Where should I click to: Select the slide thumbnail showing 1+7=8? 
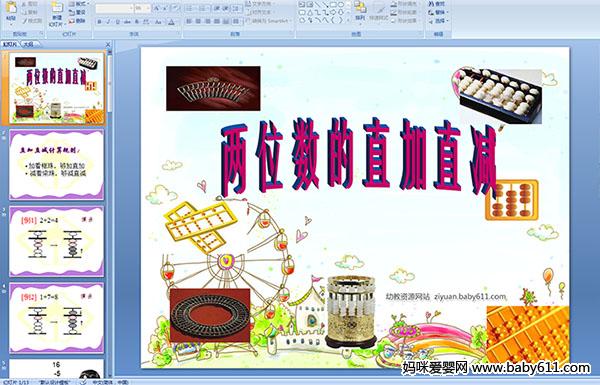pyautogui.click(x=56, y=318)
